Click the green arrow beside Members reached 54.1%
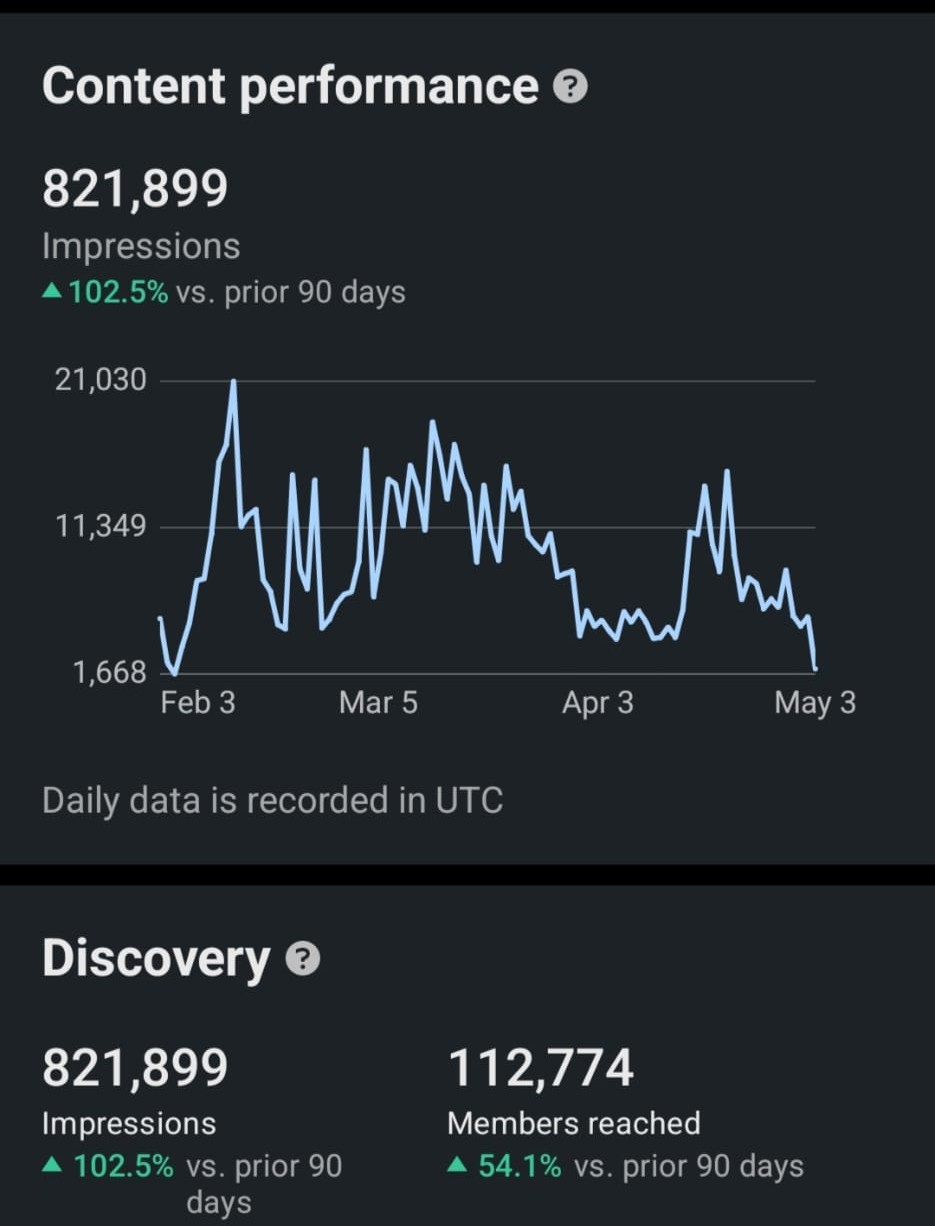Image resolution: width=935 pixels, height=1226 pixels. [457, 1165]
